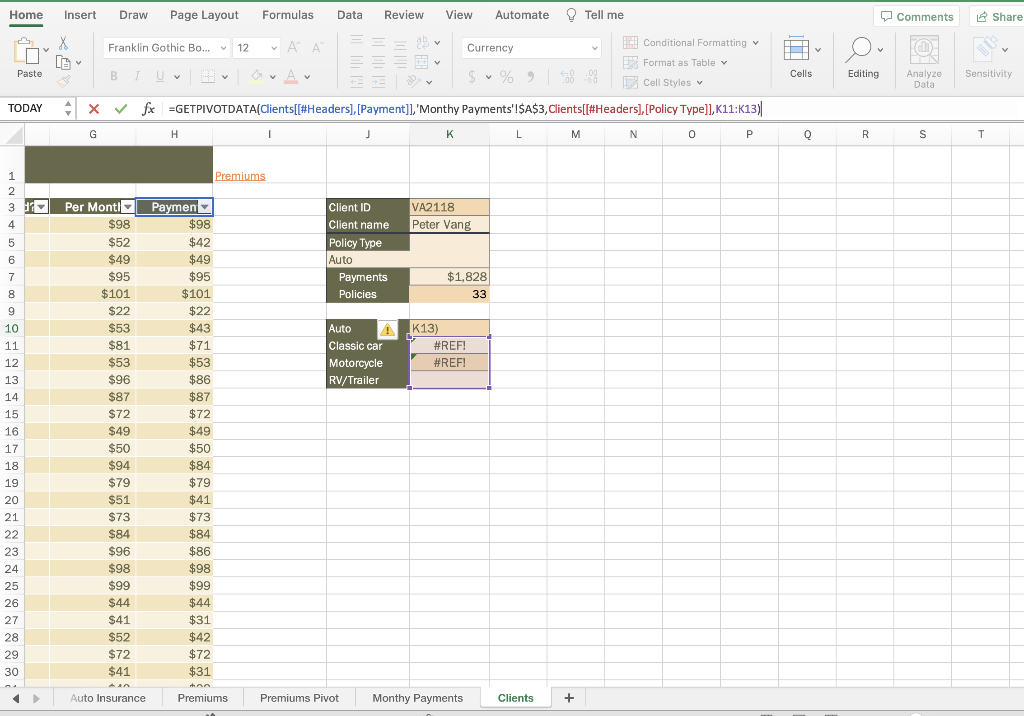Switch to Auto Insurance sheet tab
This screenshot has width=1024, height=716.
click(x=108, y=698)
